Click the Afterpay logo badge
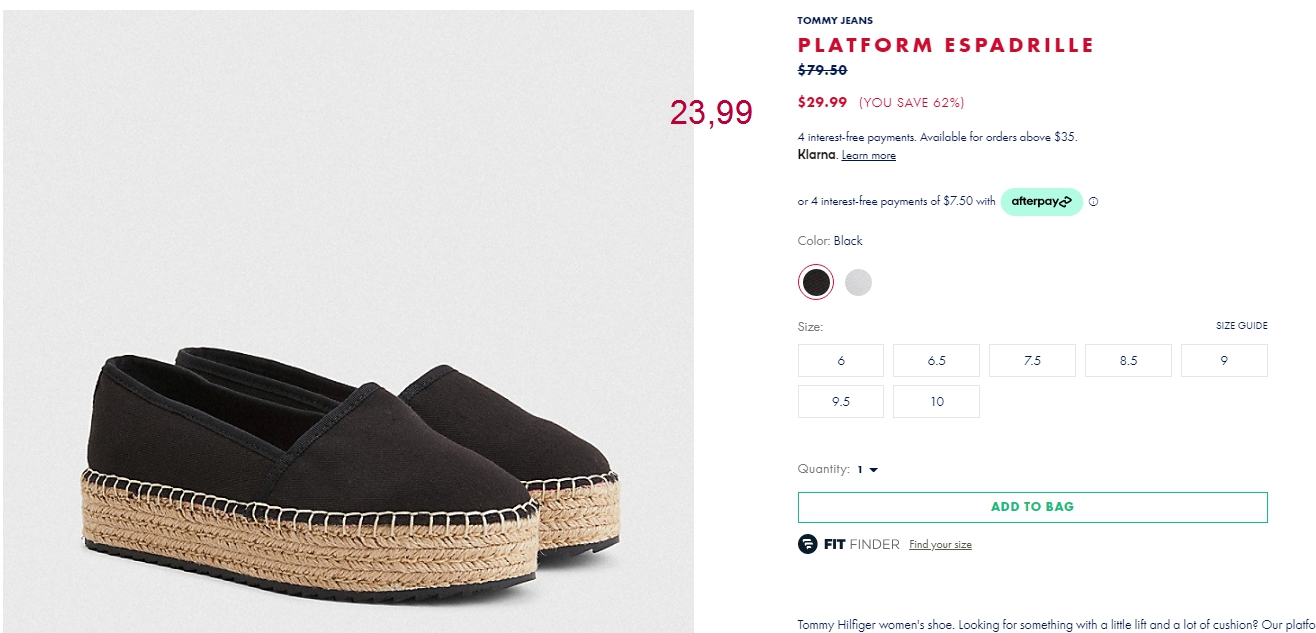 [1041, 201]
